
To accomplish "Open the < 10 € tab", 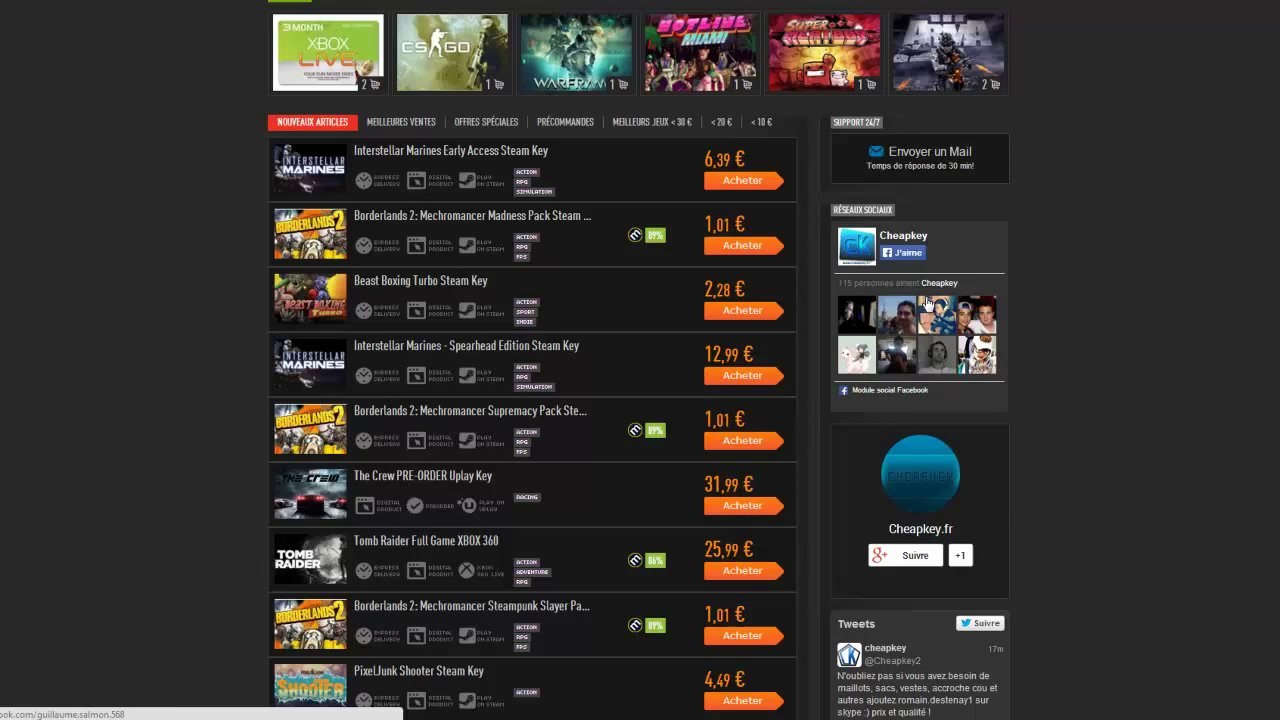I will pyautogui.click(x=761, y=122).
